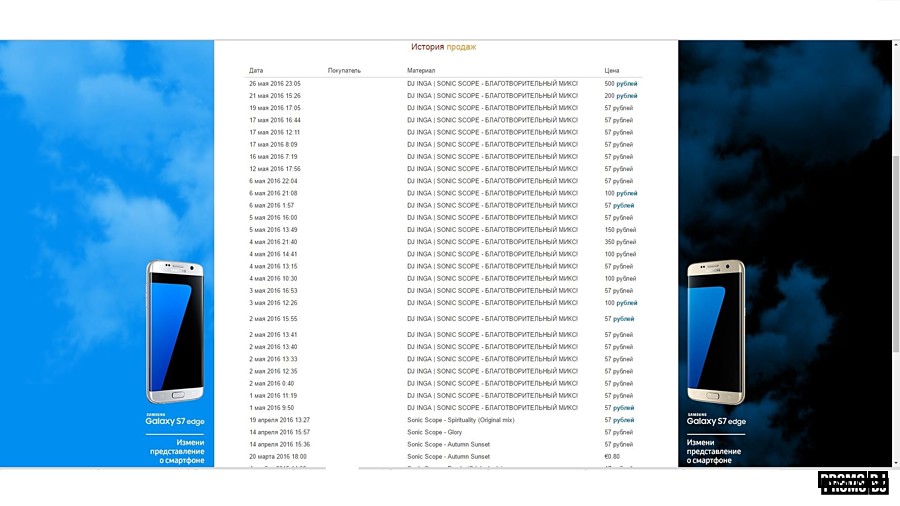Click the История продаж heading
The image size is (900, 506).
(443, 47)
